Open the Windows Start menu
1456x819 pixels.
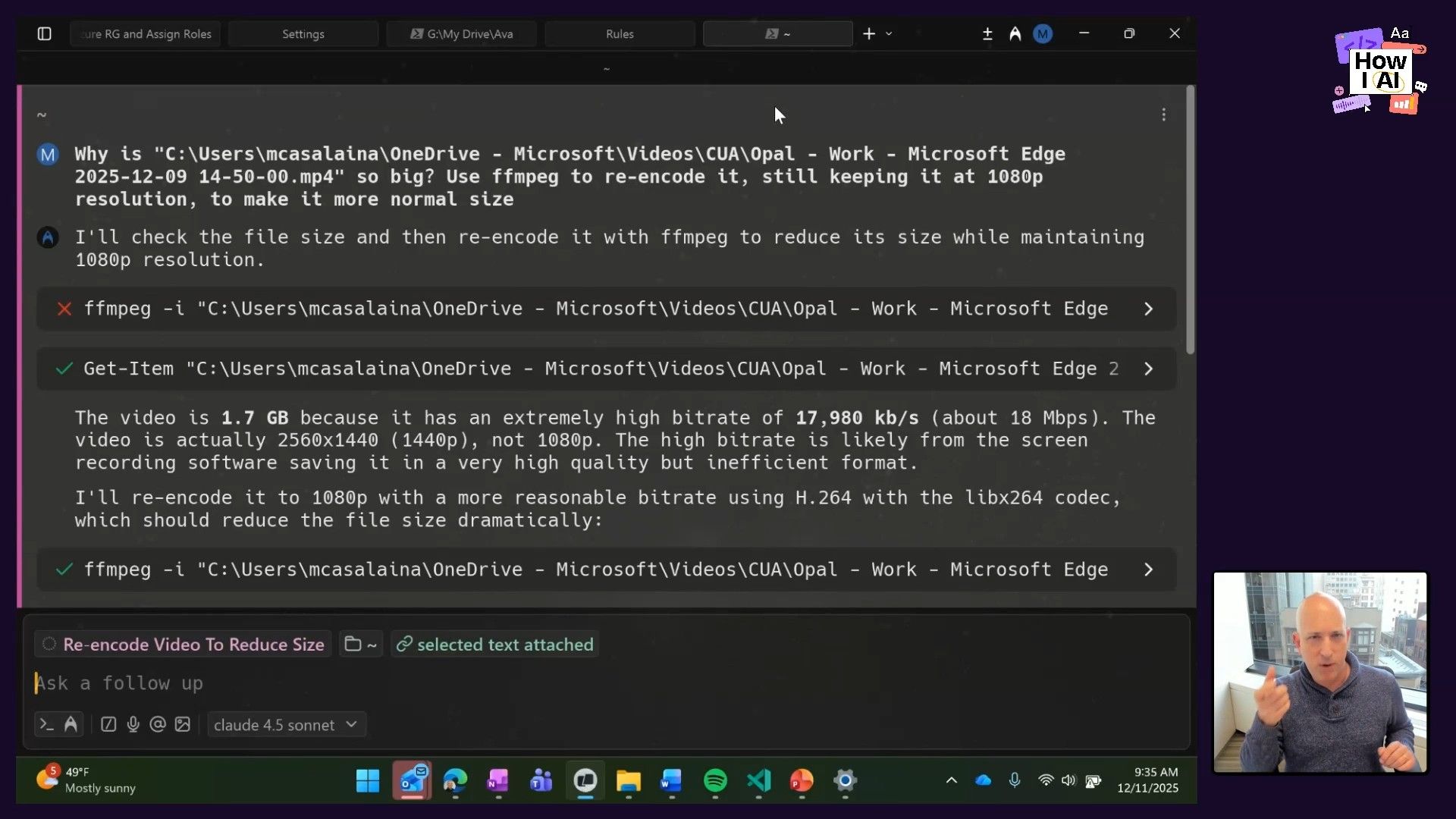point(368,781)
